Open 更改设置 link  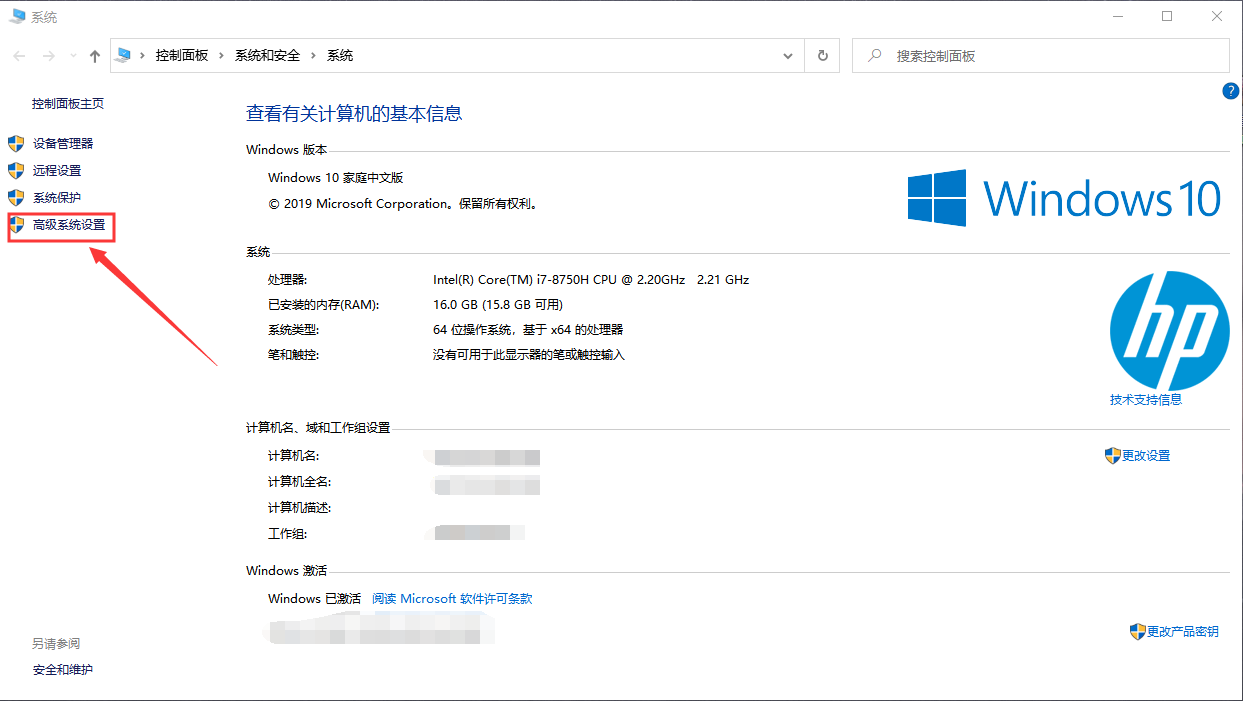click(x=1146, y=456)
